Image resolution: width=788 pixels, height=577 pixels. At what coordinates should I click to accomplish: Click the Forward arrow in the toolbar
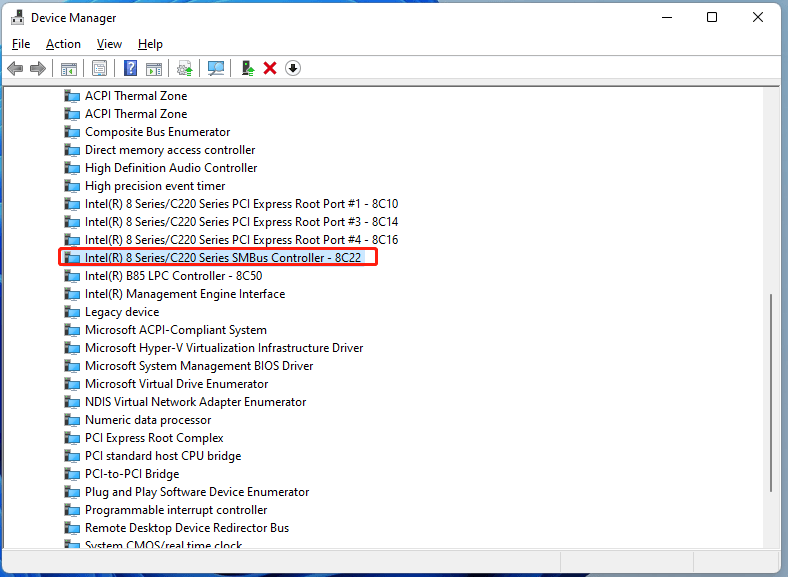click(38, 68)
